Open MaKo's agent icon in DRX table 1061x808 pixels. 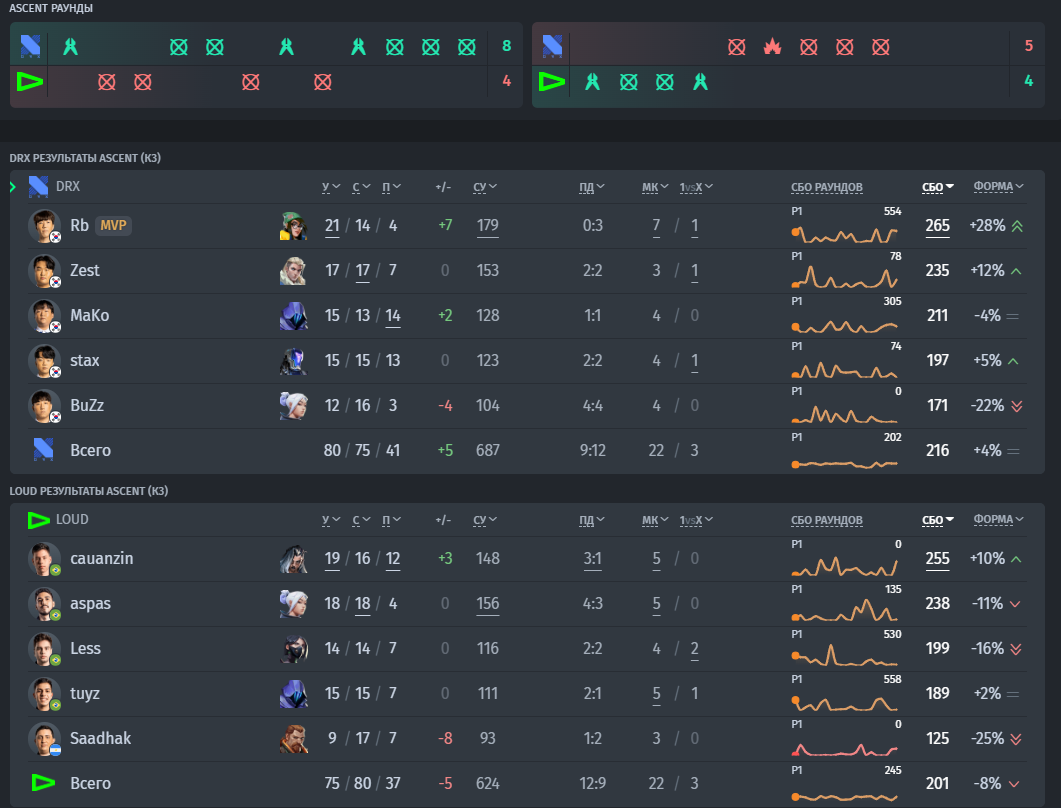[x=294, y=316]
